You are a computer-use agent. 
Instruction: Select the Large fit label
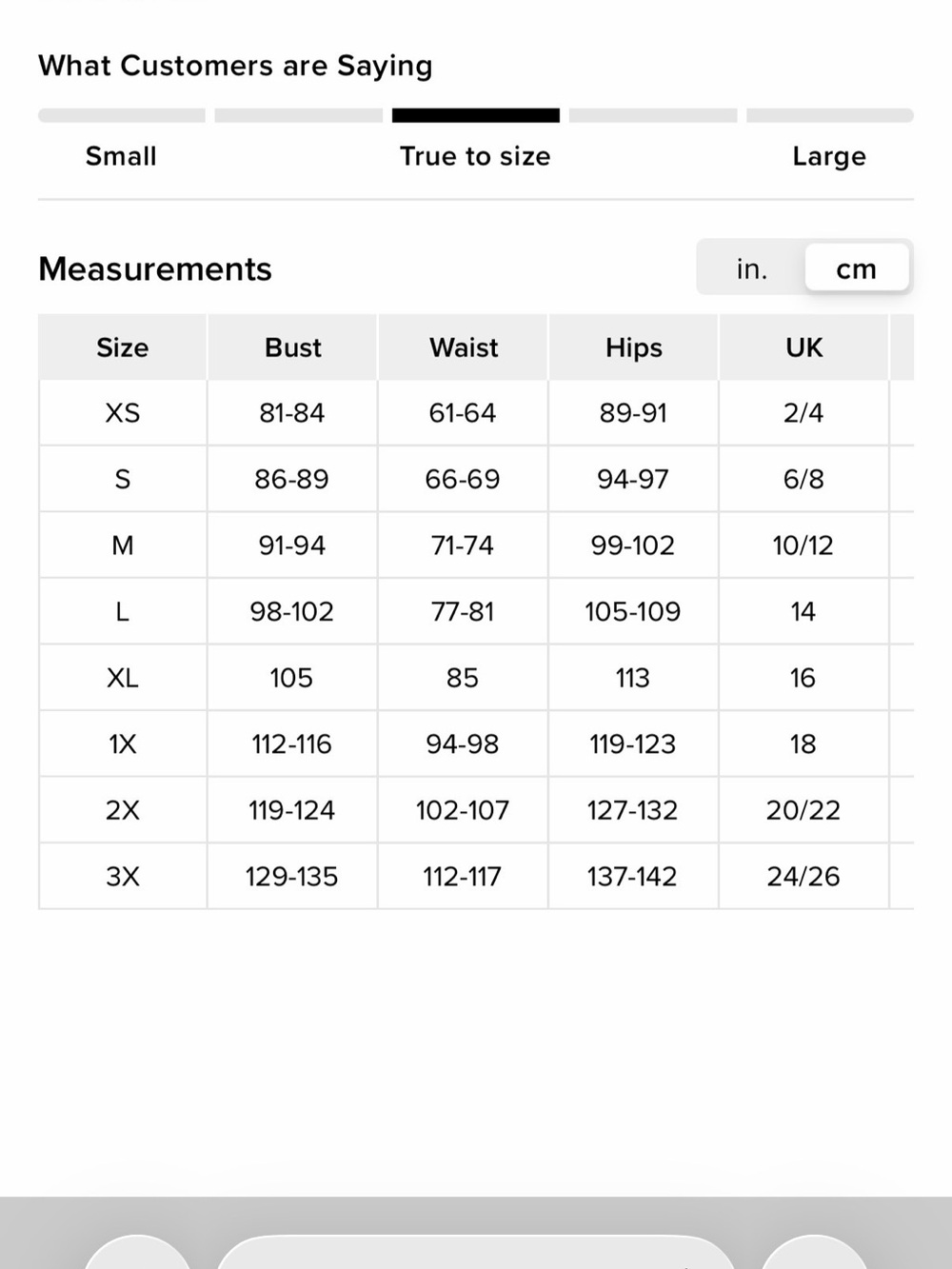point(829,156)
